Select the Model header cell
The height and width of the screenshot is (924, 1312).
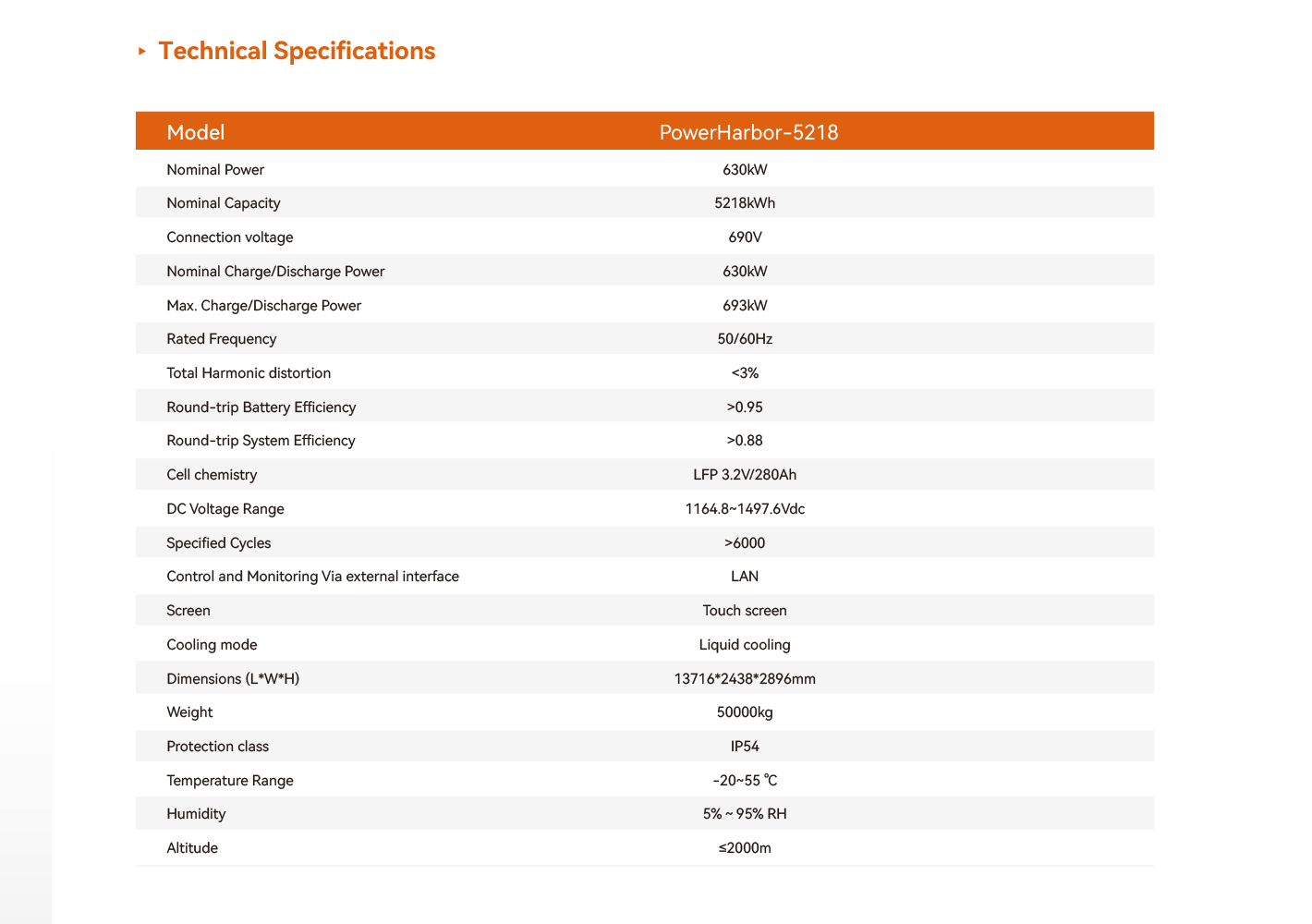[x=196, y=132]
